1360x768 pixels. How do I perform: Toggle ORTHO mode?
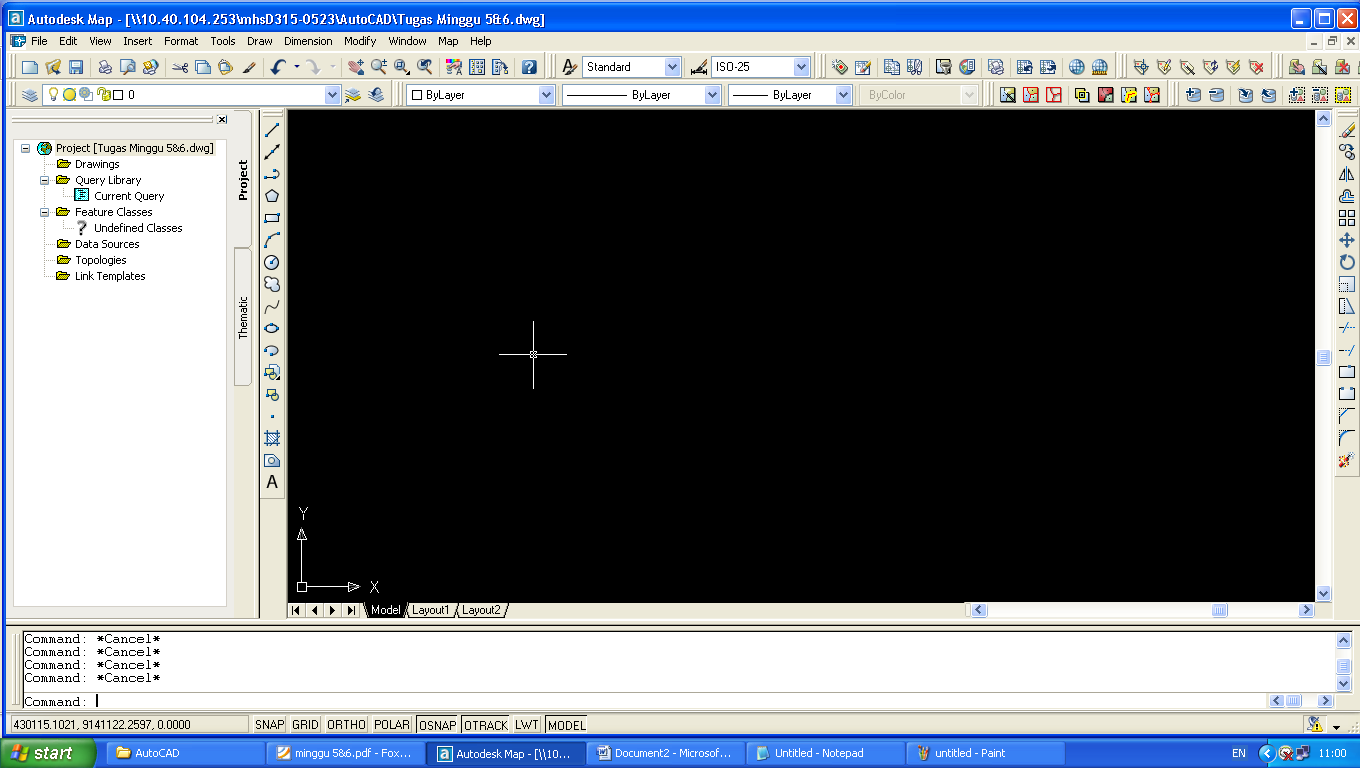(346, 725)
